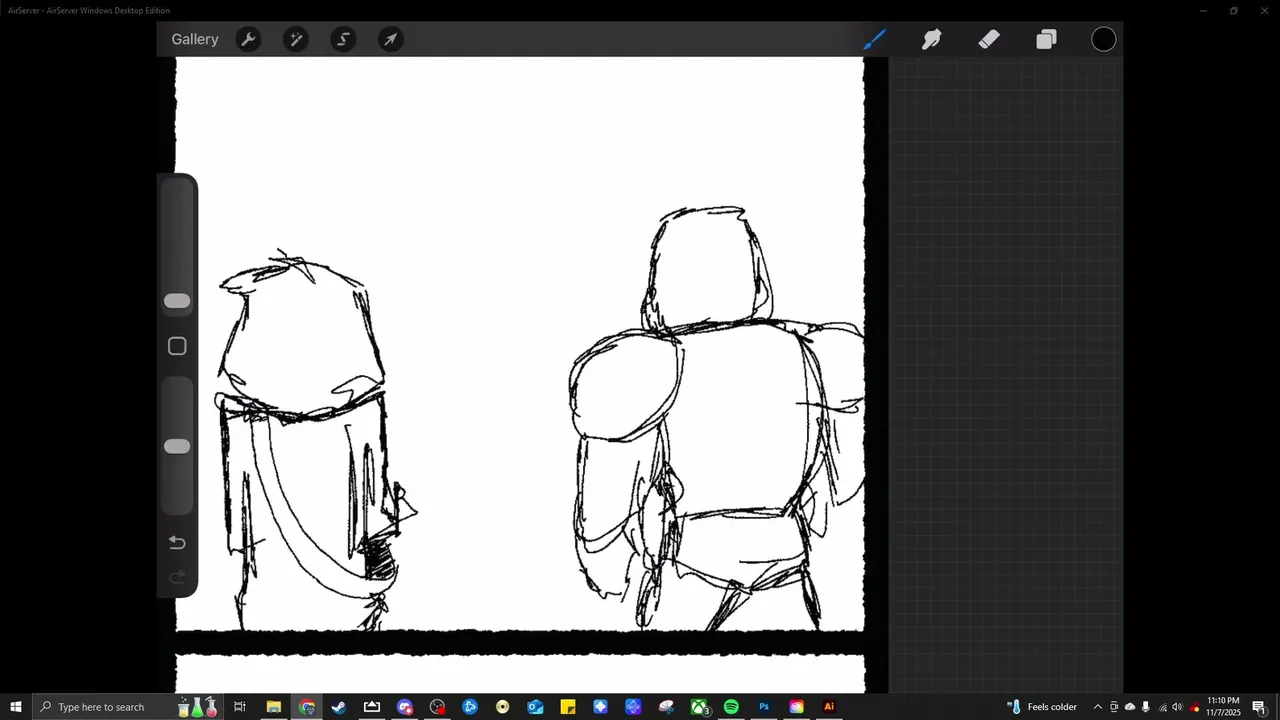This screenshot has height=720, width=1280.
Task: Open Task View on the taskbar
Action: 240,707
